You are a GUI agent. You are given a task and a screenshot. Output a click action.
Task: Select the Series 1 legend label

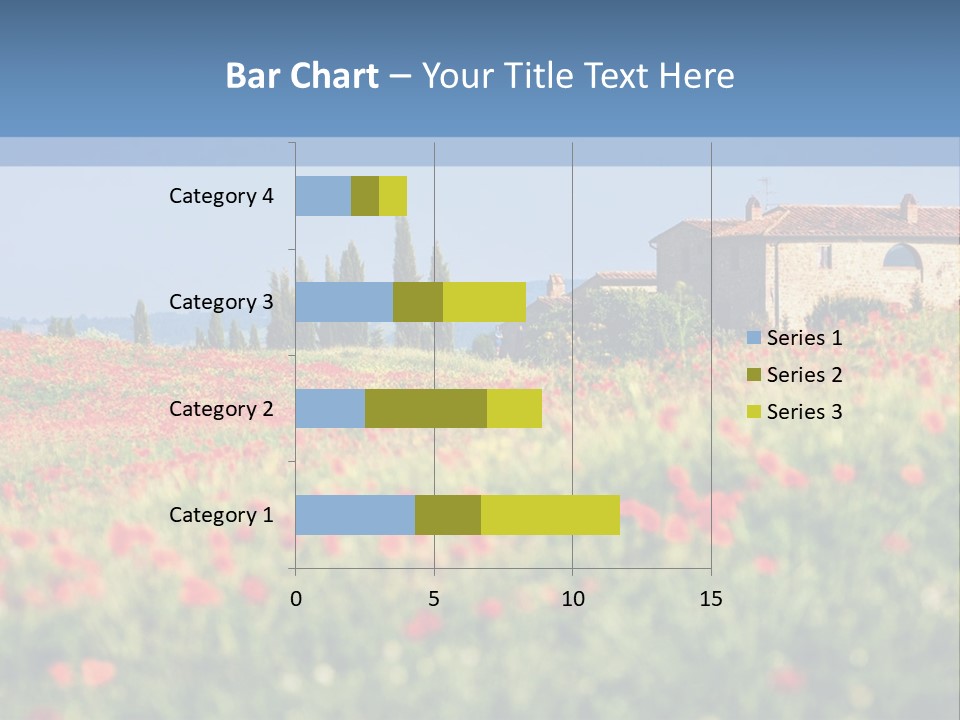pyautogui.click(x=804, y=337)
